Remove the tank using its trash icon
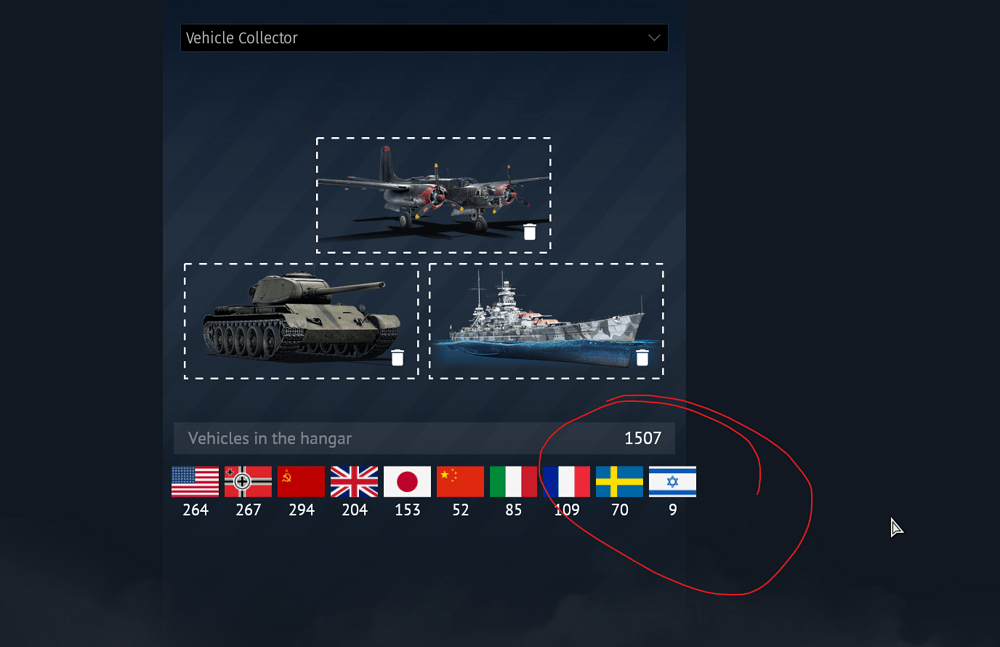The width and height of the screenshot is (1000, 647). (397, 357)
